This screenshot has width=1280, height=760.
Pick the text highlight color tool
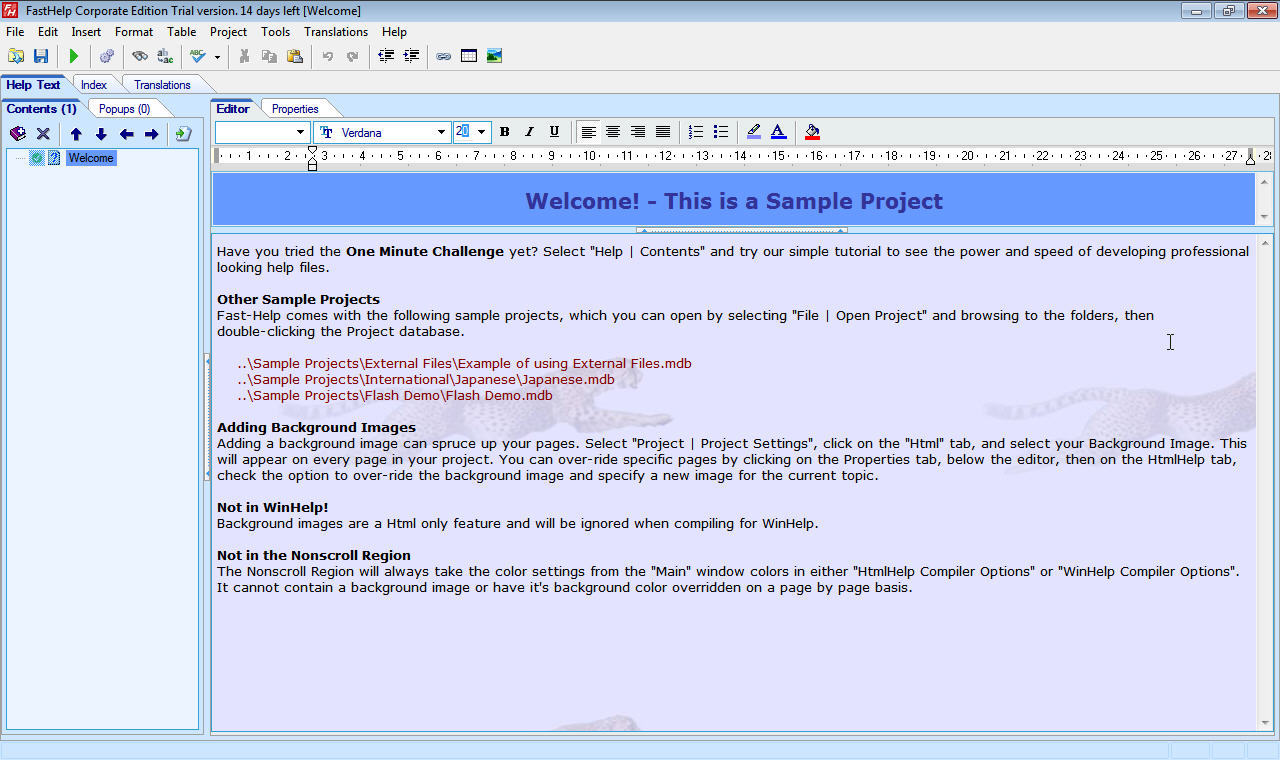tap(753, 132)
